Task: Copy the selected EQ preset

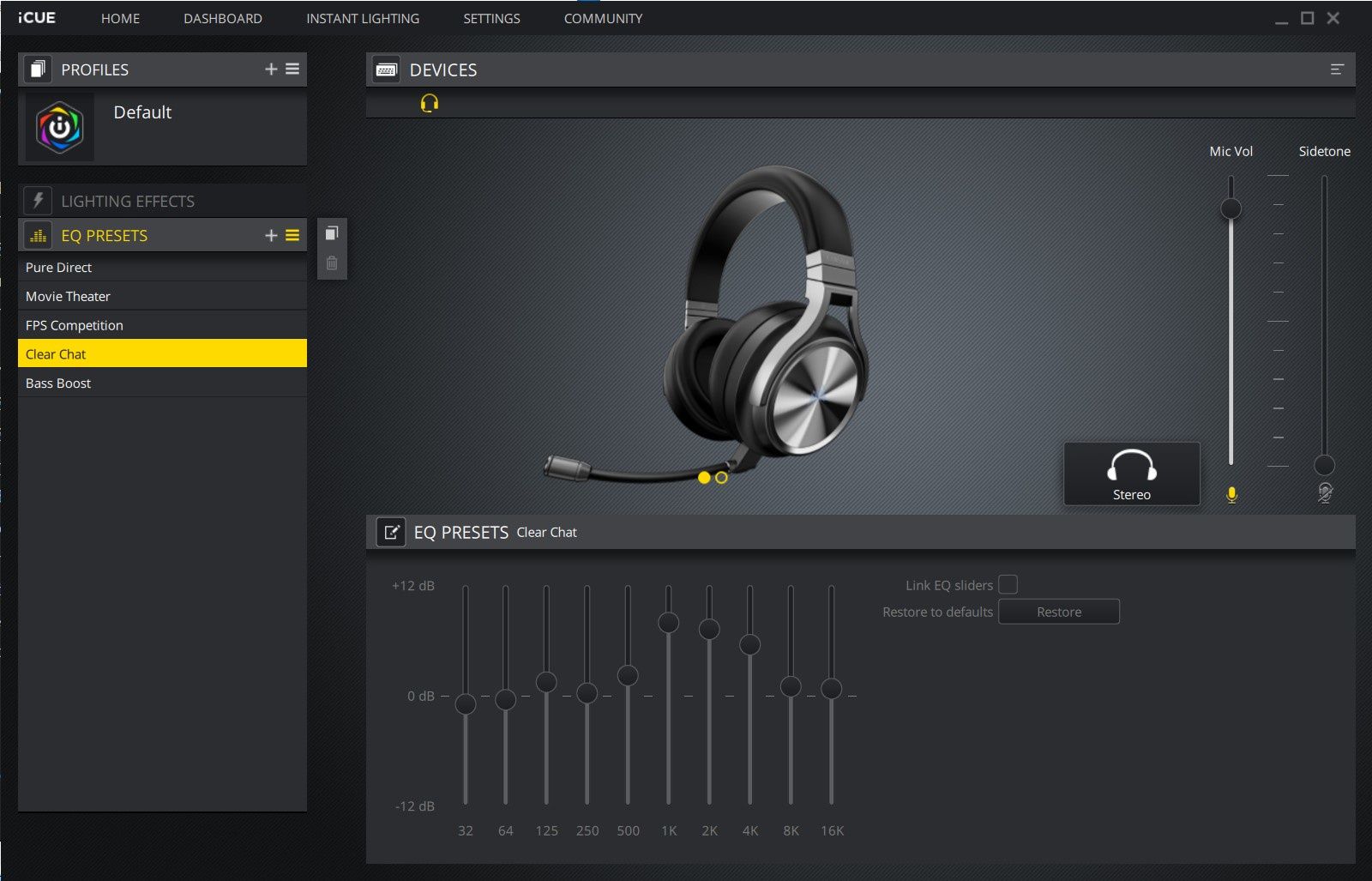Action: pos(332,232)
